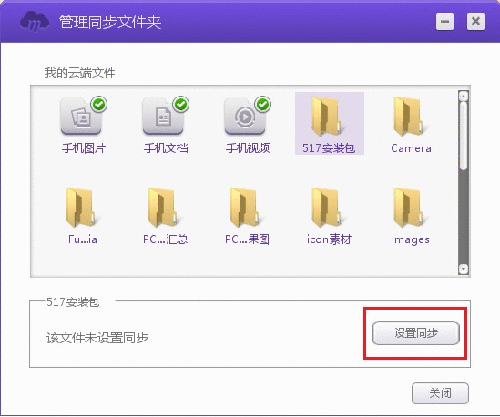Minimize the sync folder manager window
Viewport: 500px width, 417px height.
click(x=445, y=22)
